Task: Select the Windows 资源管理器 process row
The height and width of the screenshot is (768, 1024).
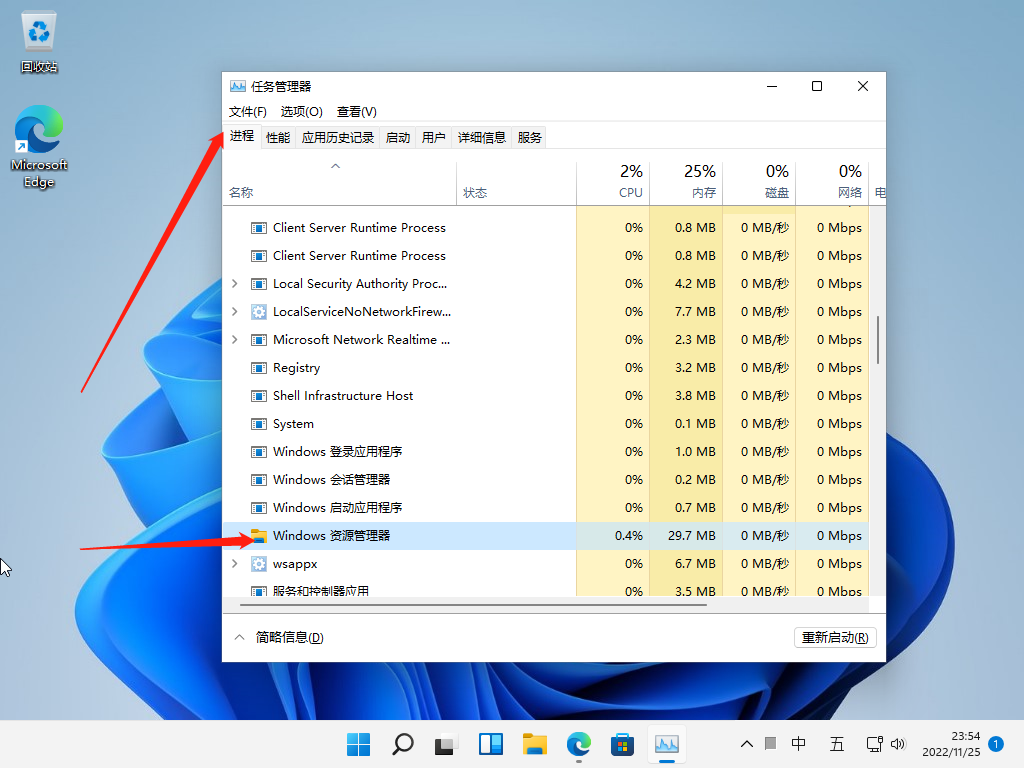Action: click(x=546, y=536)
